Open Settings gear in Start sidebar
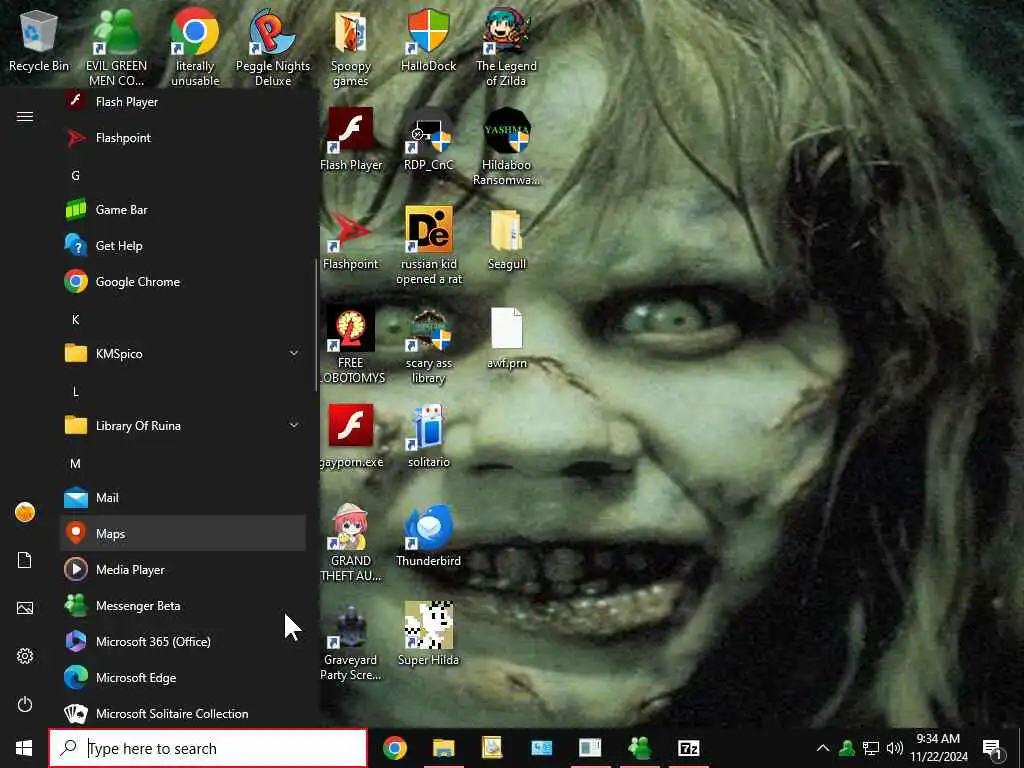Screen dimensions: 1024x768 click(x=25, y=656)
